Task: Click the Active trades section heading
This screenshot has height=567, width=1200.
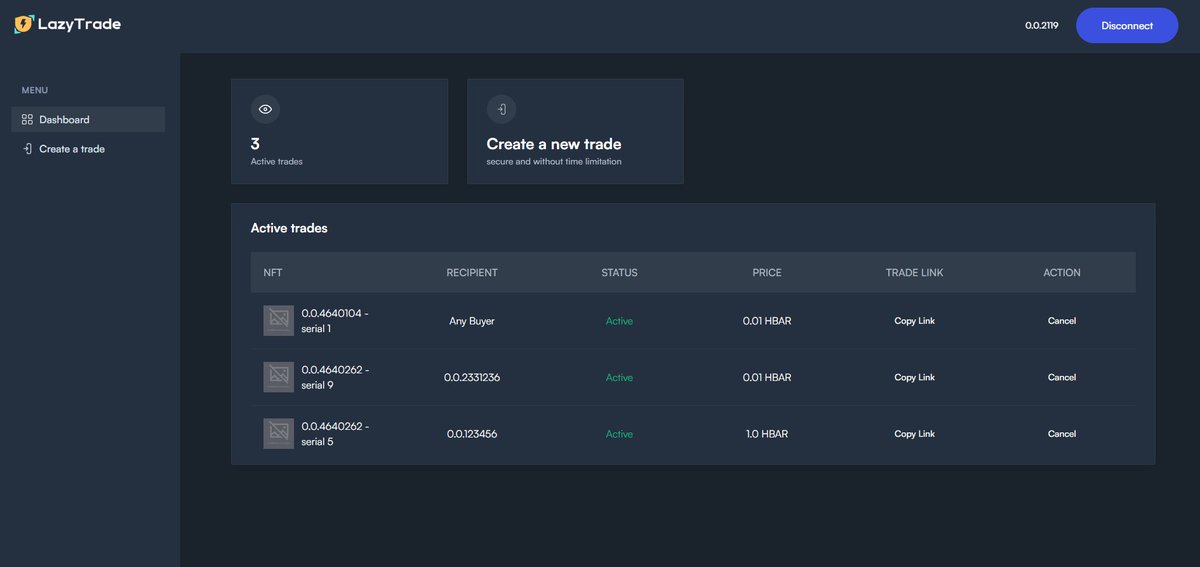Action: pos(289,228)
